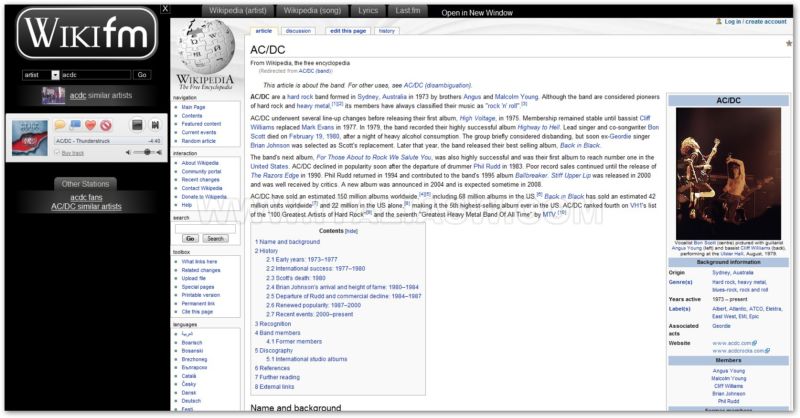Open the acdc similar artists station link
The height and width of the screenshot is (418, 800).
tap(101, 95)
